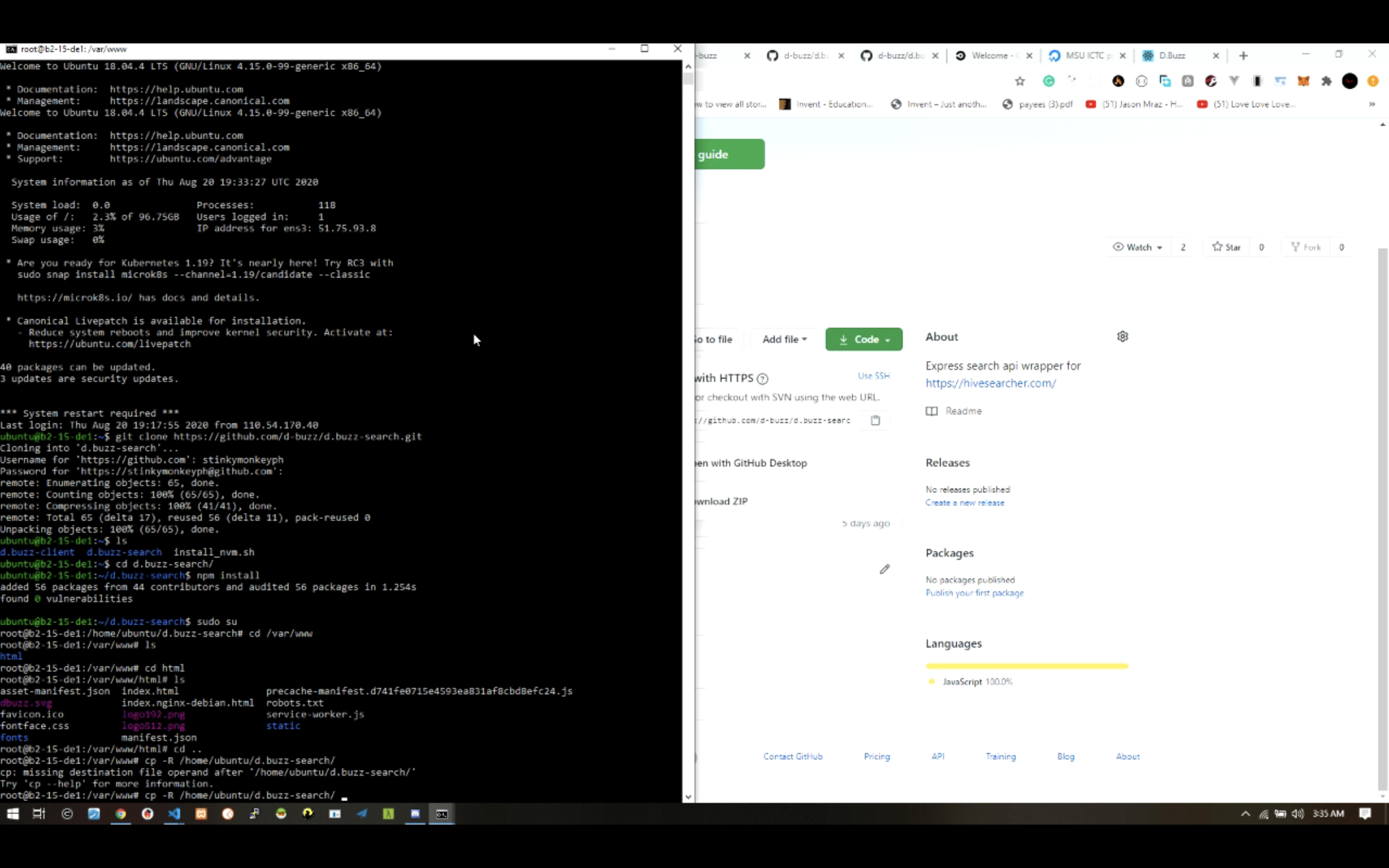The image size is (1389, 868).
Task: Click the bookmark star in Chrome's address bar
Action: point(1020,81)
